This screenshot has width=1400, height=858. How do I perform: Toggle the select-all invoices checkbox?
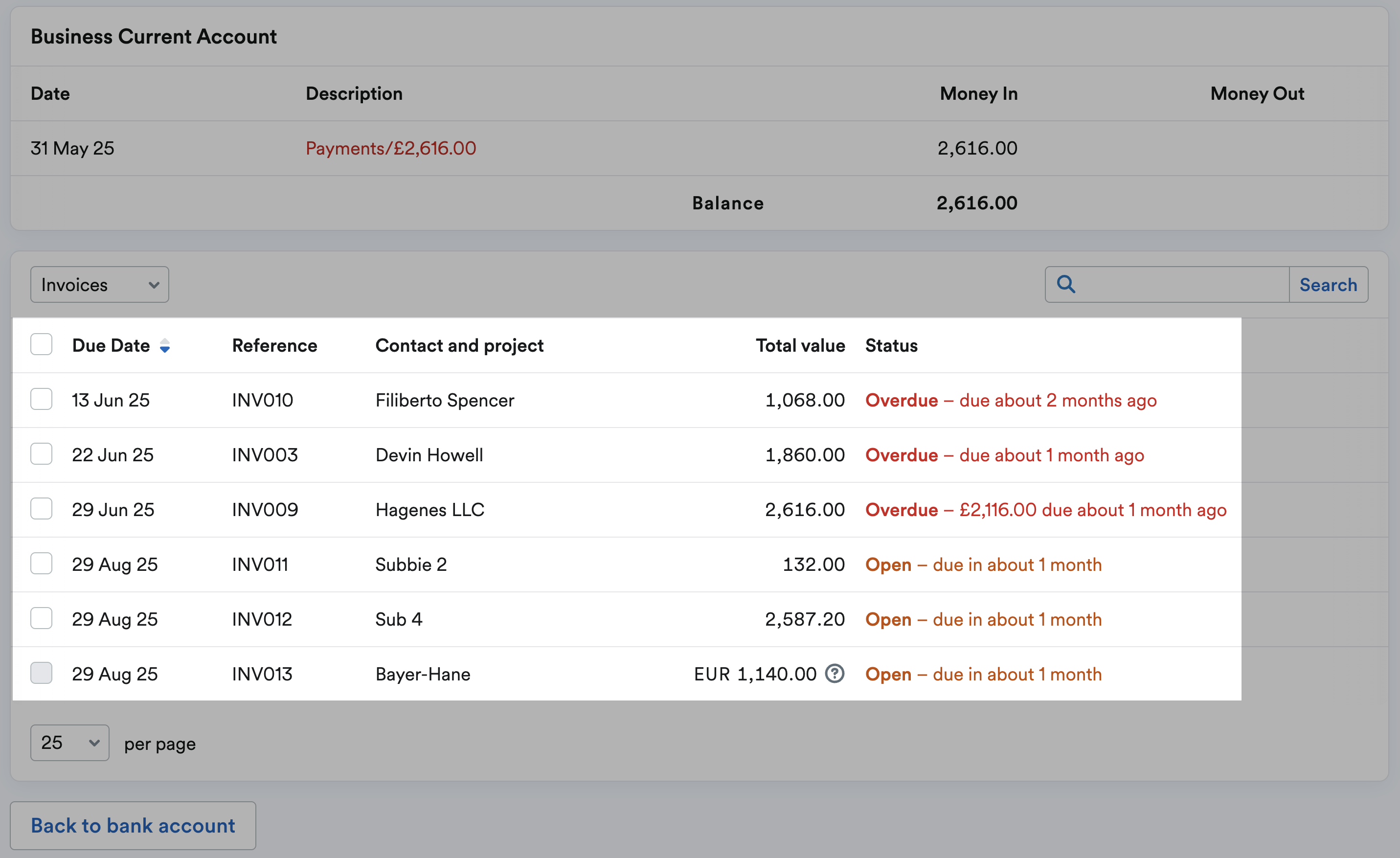[41, 344]
